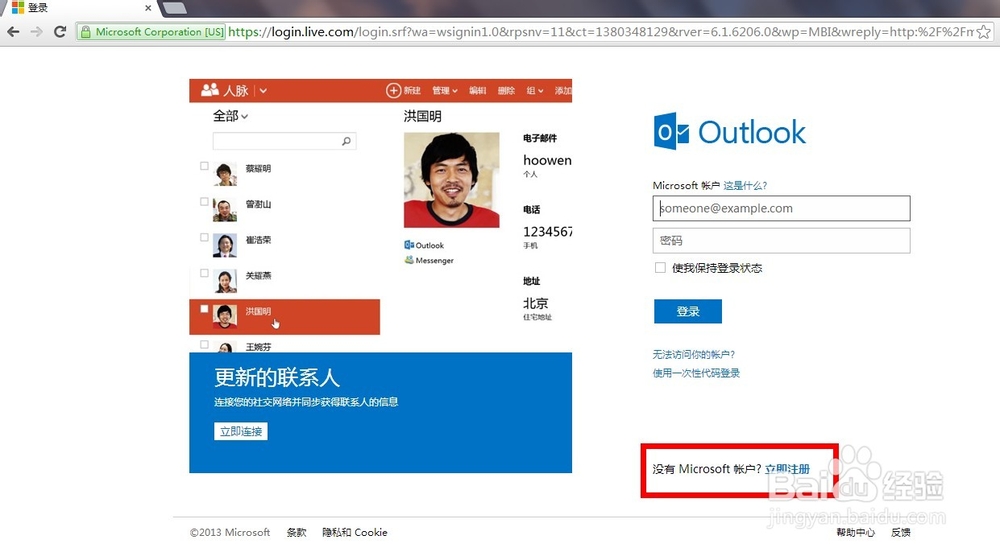Expand the 全部 filter dropdown
The height and width of the screenshot is (552, 1000).
click(230, 116)
